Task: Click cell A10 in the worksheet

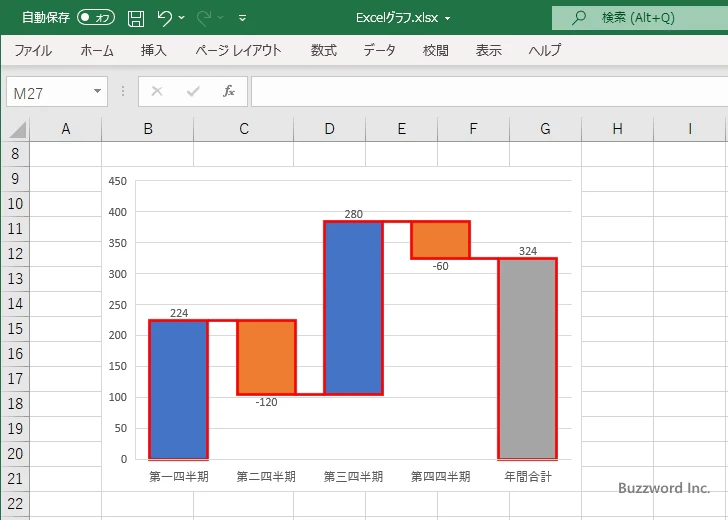Action: click(65, 204)
